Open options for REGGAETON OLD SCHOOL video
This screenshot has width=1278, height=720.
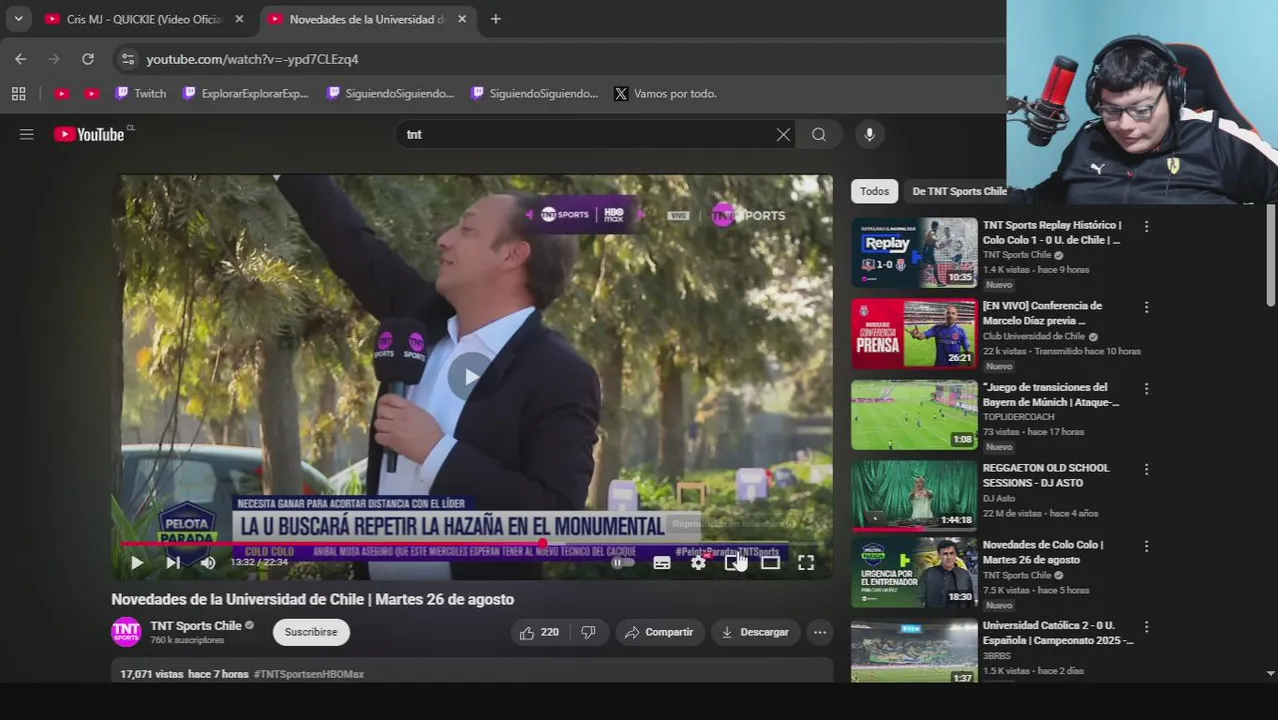click(1146, 470)
